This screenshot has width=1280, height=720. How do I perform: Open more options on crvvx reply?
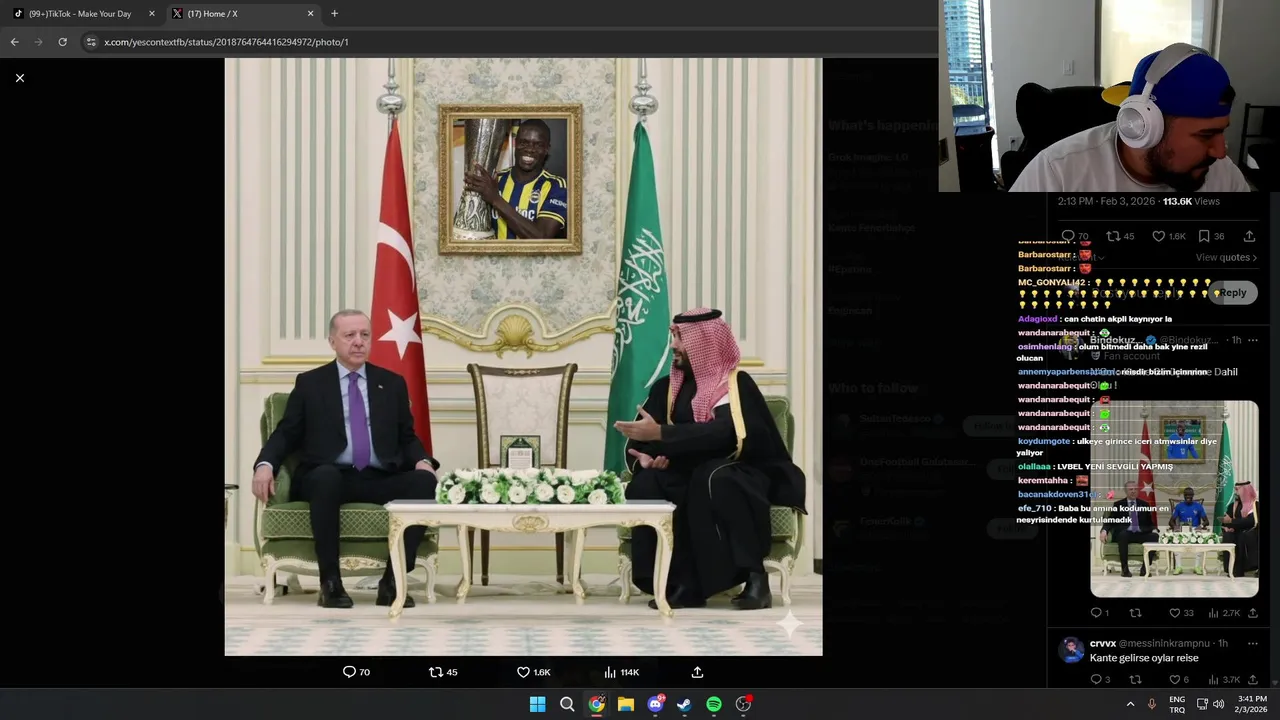click(x=1252, y=643)
